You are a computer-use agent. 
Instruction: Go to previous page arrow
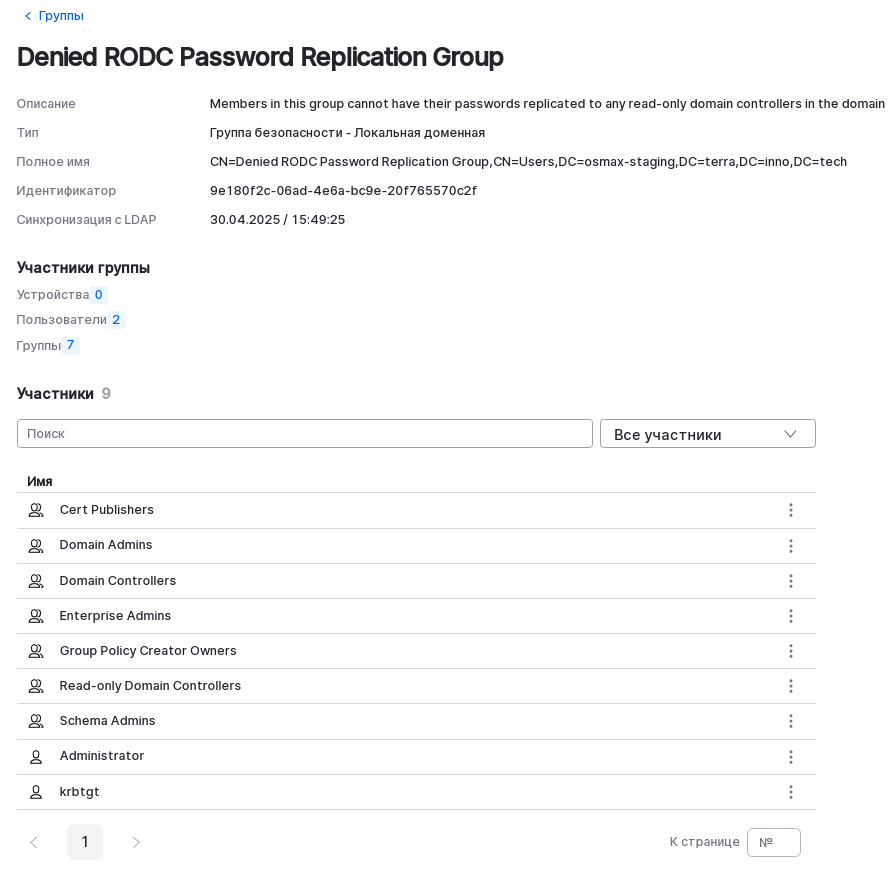click(x=34, y=843)
